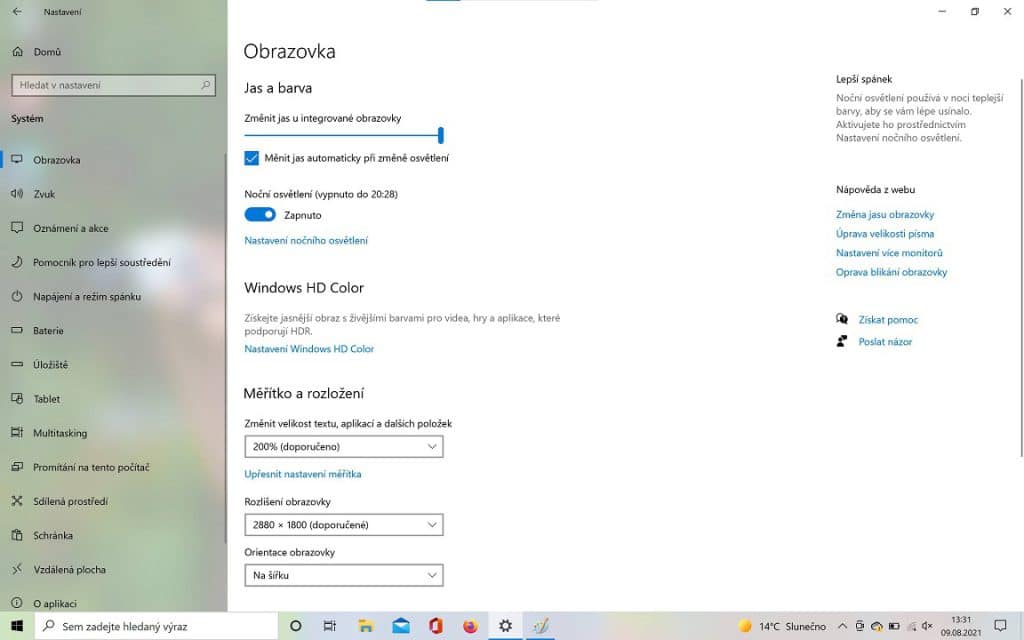This screenshot has width=1024, height=640.
Task: Open Oprava blikání obrazovky help link
Action: (891, 272)
